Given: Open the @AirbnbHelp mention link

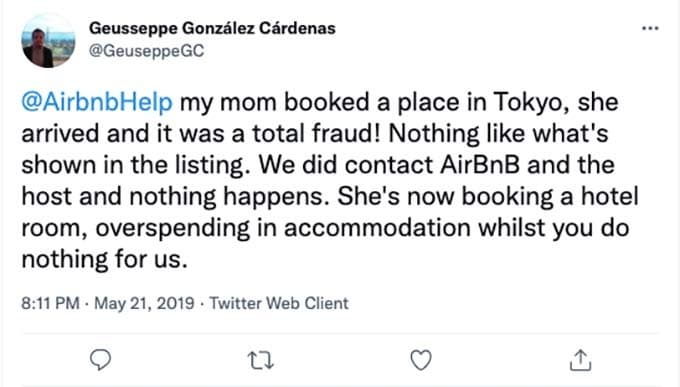Looking at the screenshot, I should coord(97,102).
